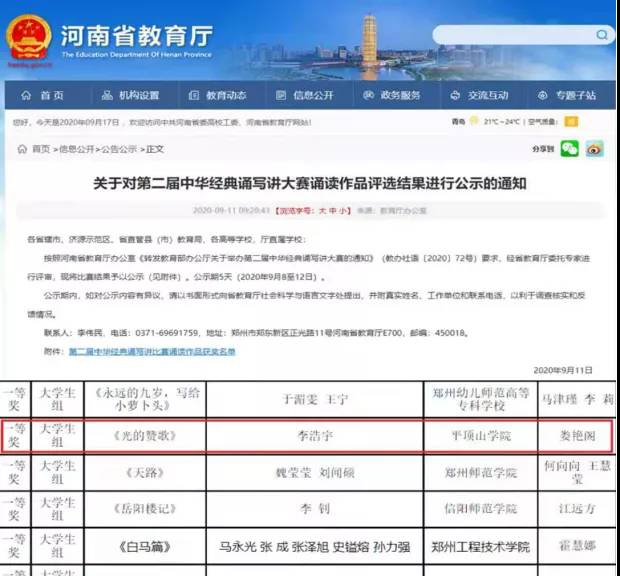Click the 政务服务 icon

(369, 95)
